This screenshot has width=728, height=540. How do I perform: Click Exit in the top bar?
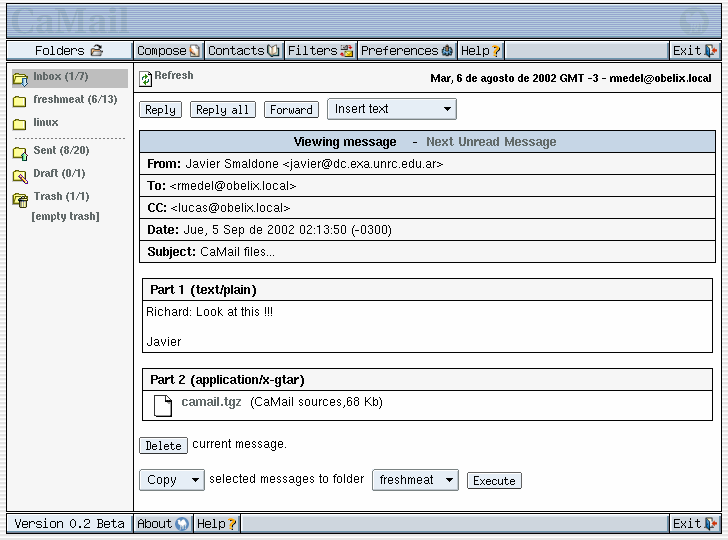tap(694, 51)
